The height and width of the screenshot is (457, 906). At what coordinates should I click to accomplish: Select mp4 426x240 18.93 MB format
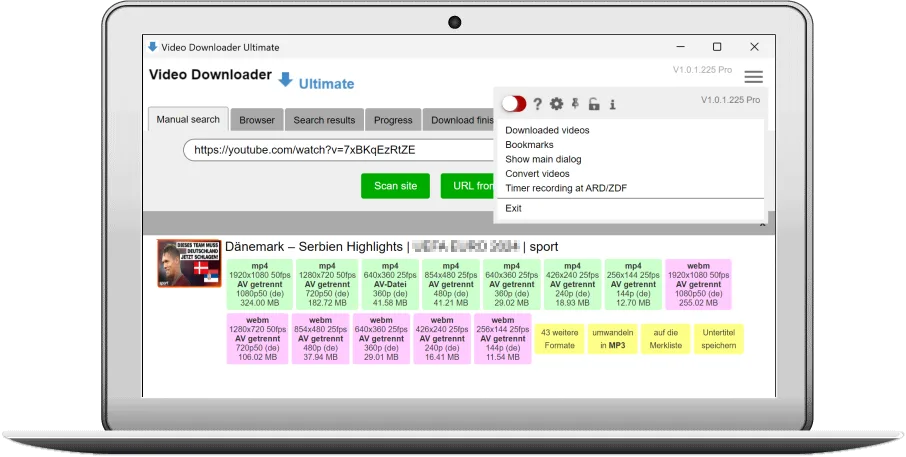click(572, 284)
